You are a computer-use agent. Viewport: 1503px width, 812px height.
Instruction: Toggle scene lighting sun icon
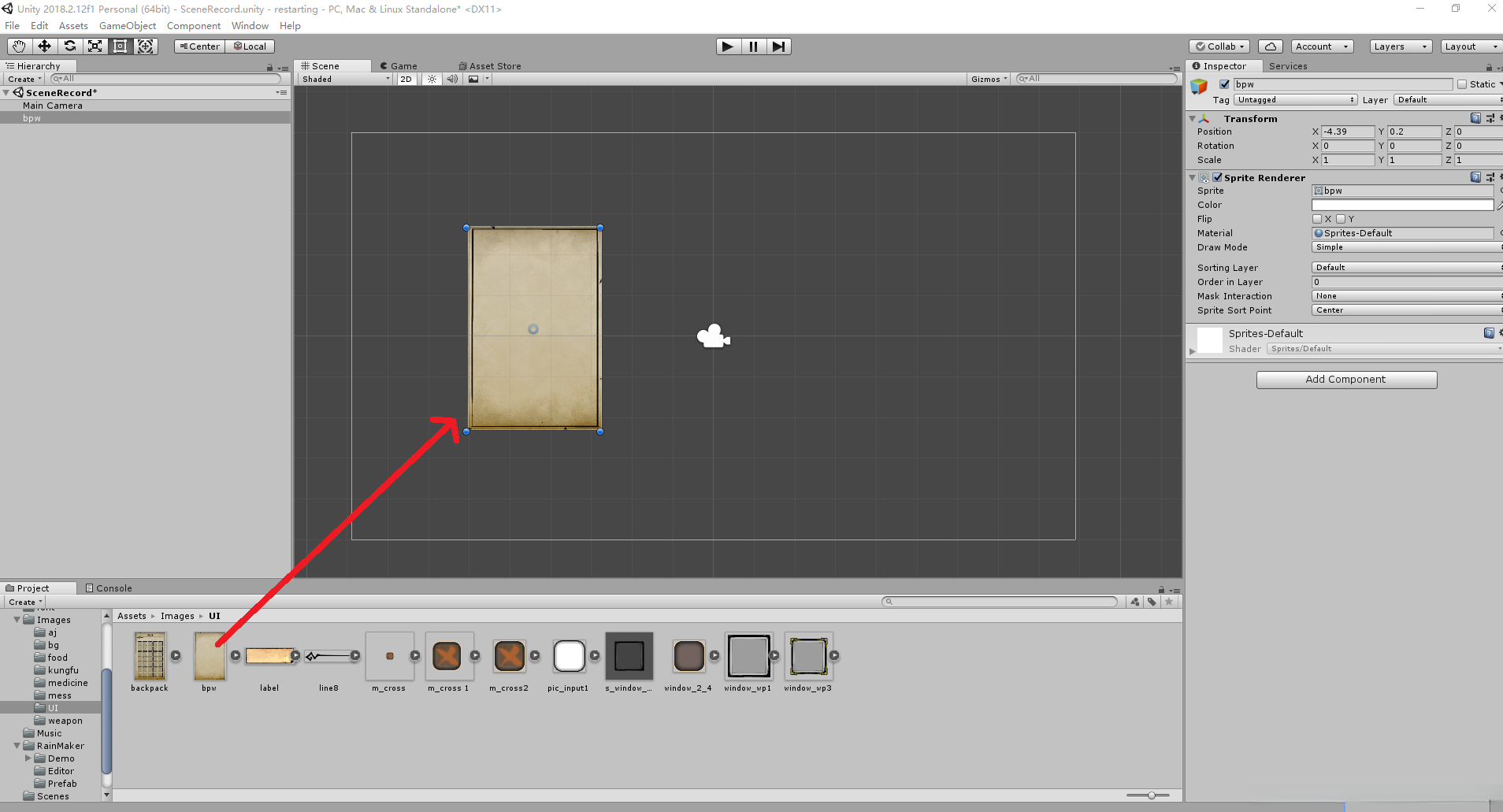(x=432, y=79)
